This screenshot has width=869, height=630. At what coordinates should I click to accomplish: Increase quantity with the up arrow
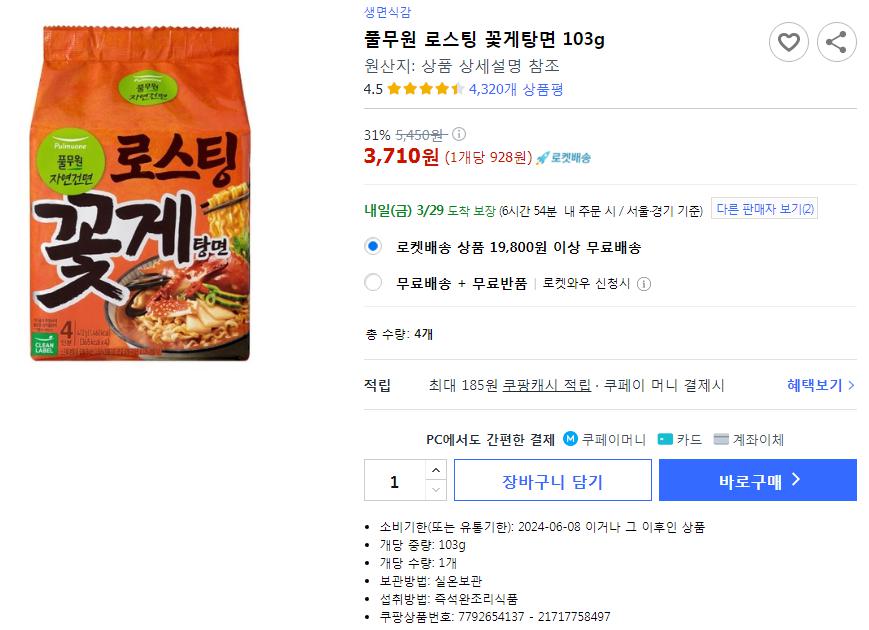pos(435,470)
